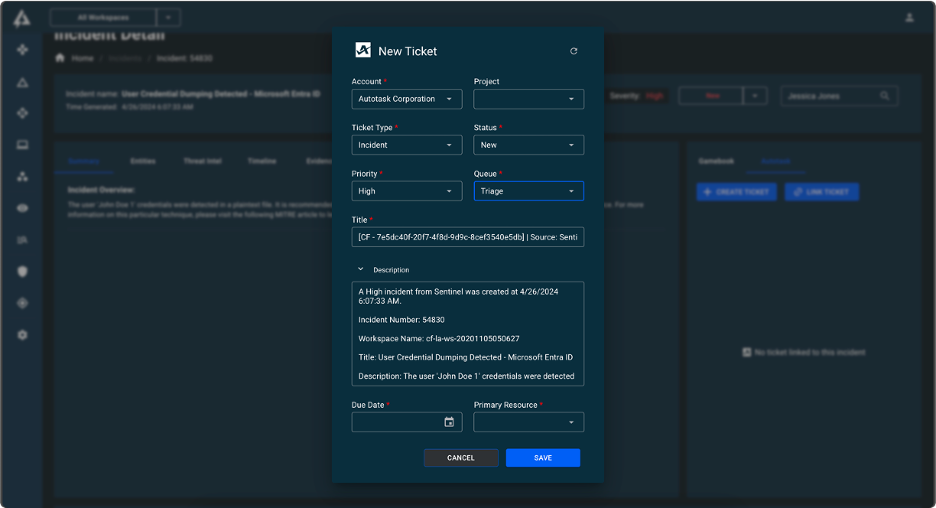Click the search magnifier next to Jessica Jones
Image resolution: width=936 pixels, height=508 pixels.
click(x=885, y=96)
